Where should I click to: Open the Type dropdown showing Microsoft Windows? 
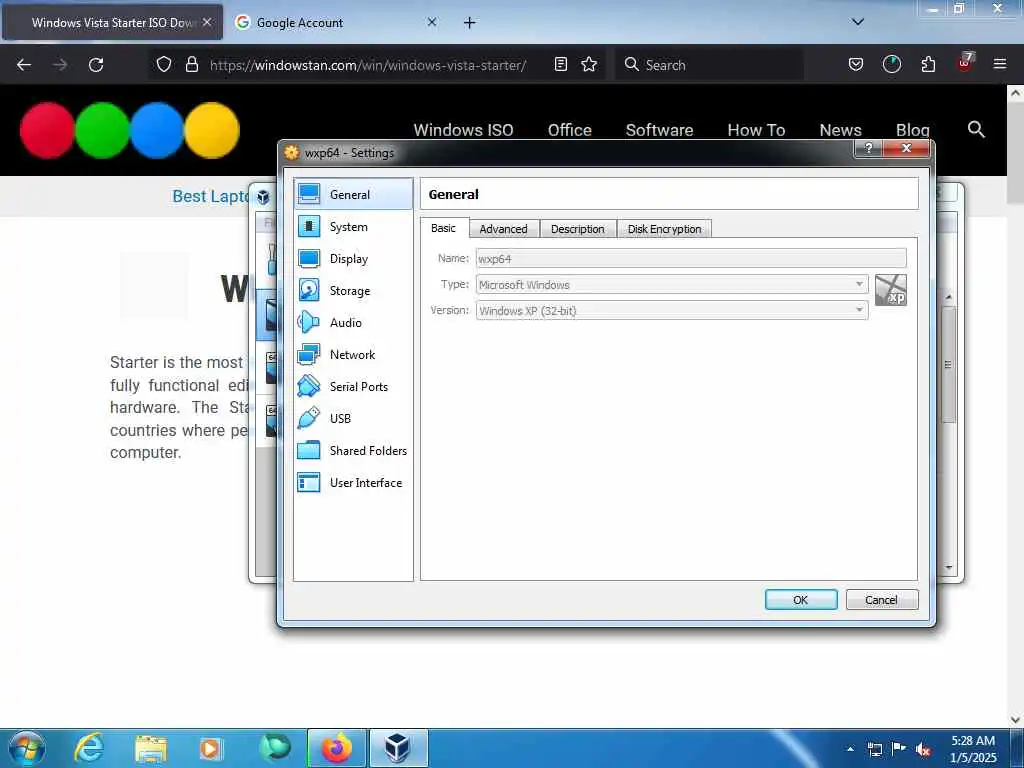point(672,284)
